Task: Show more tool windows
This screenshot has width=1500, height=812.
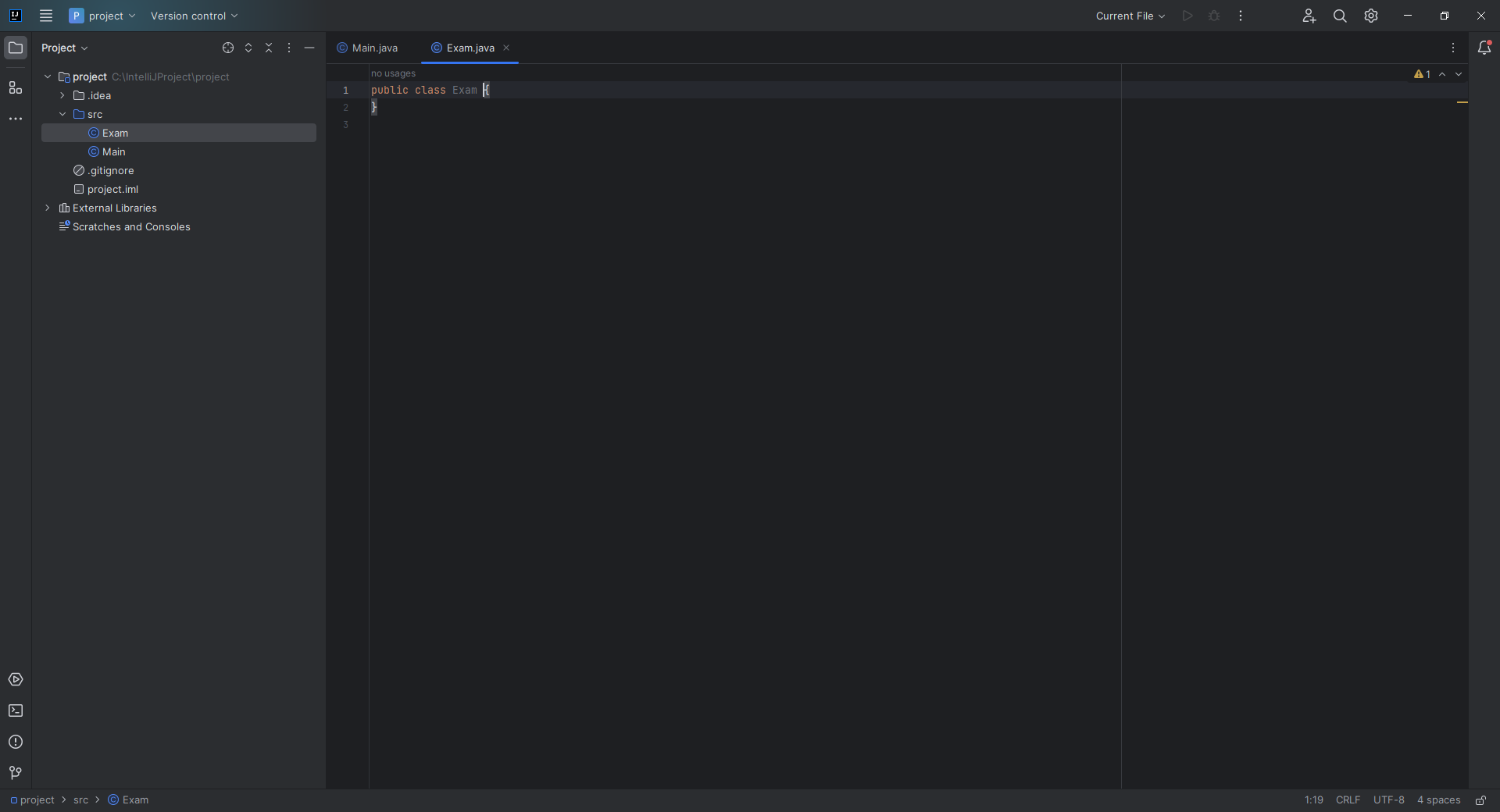Action: [16, 119]
